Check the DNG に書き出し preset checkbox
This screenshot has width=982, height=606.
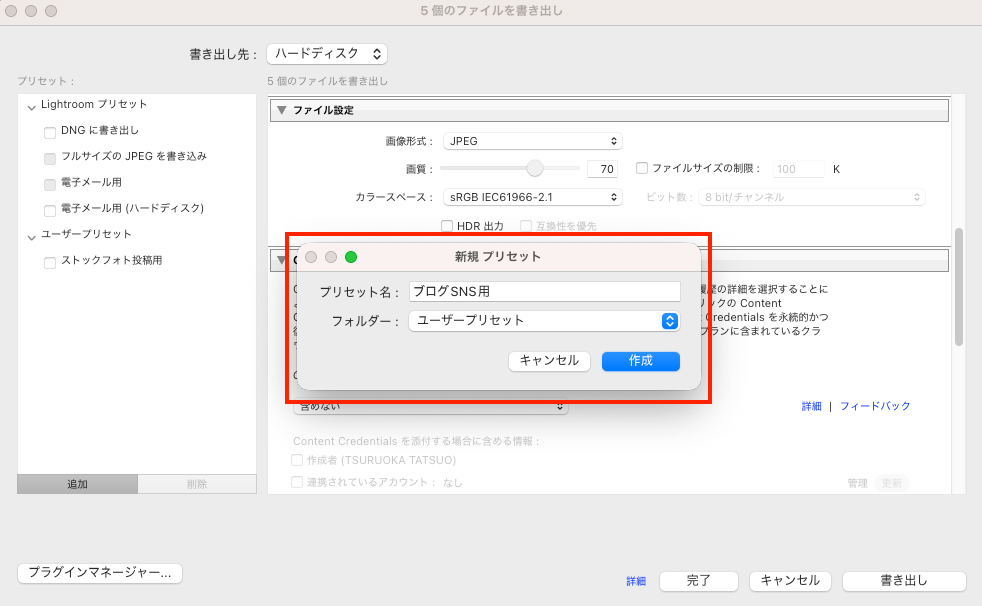click(49, 130)
